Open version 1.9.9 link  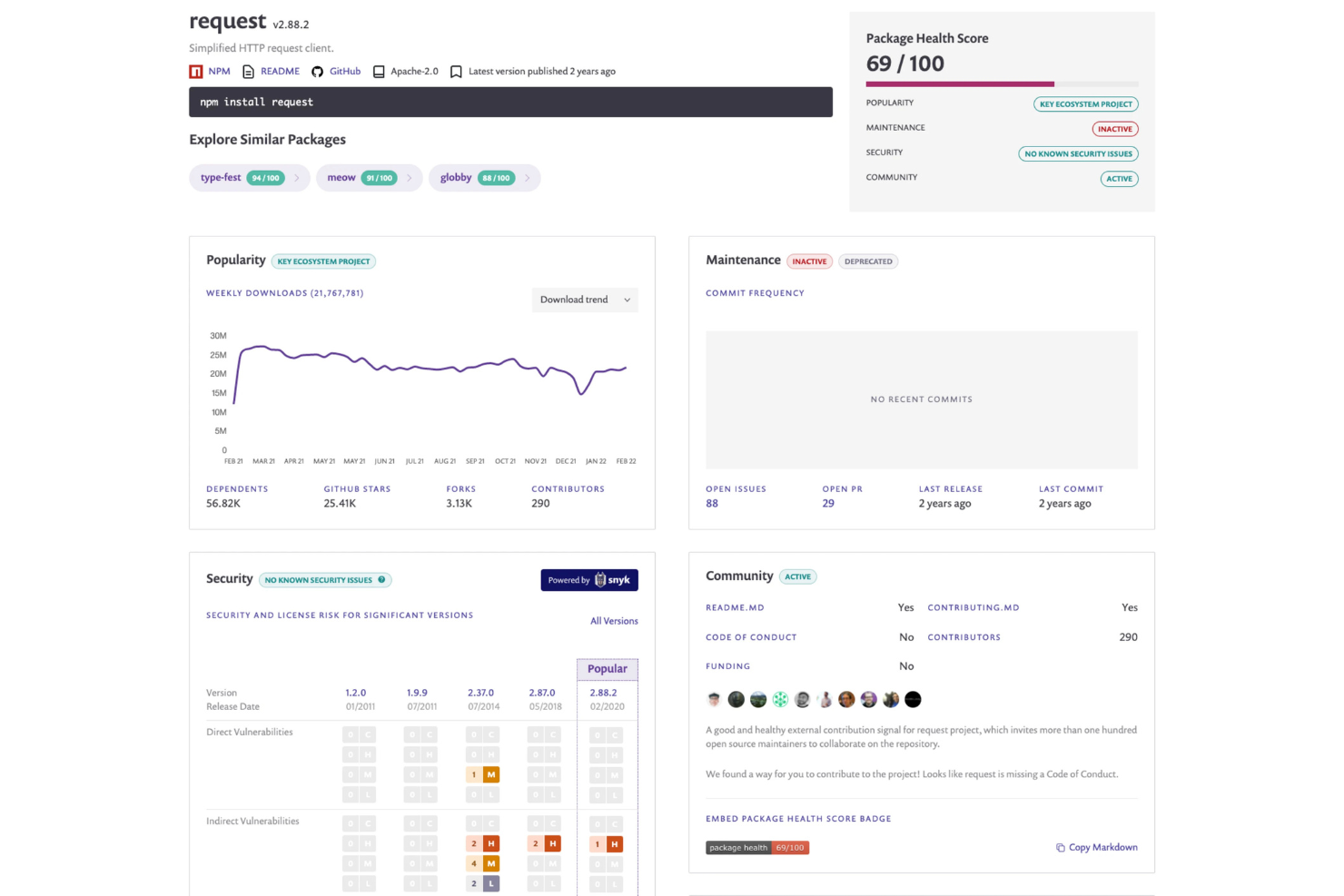click(x=417, y=693)
